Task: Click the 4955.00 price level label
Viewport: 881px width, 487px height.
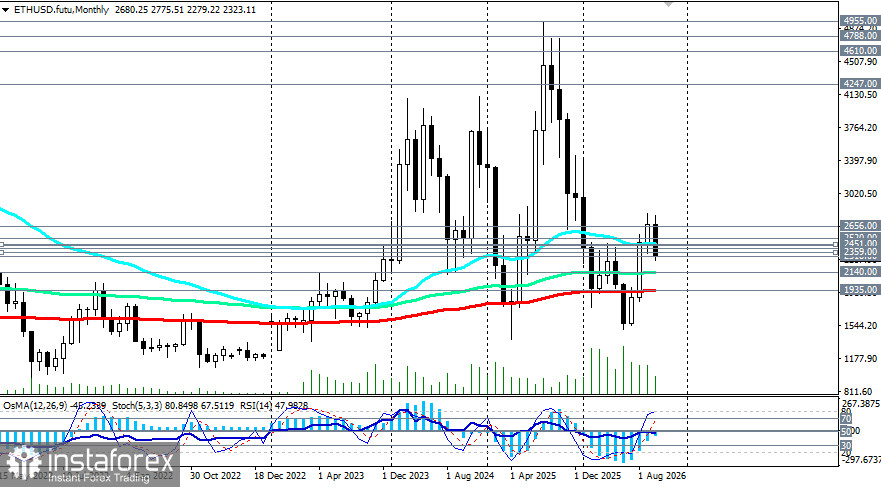Action: [860, 21]
